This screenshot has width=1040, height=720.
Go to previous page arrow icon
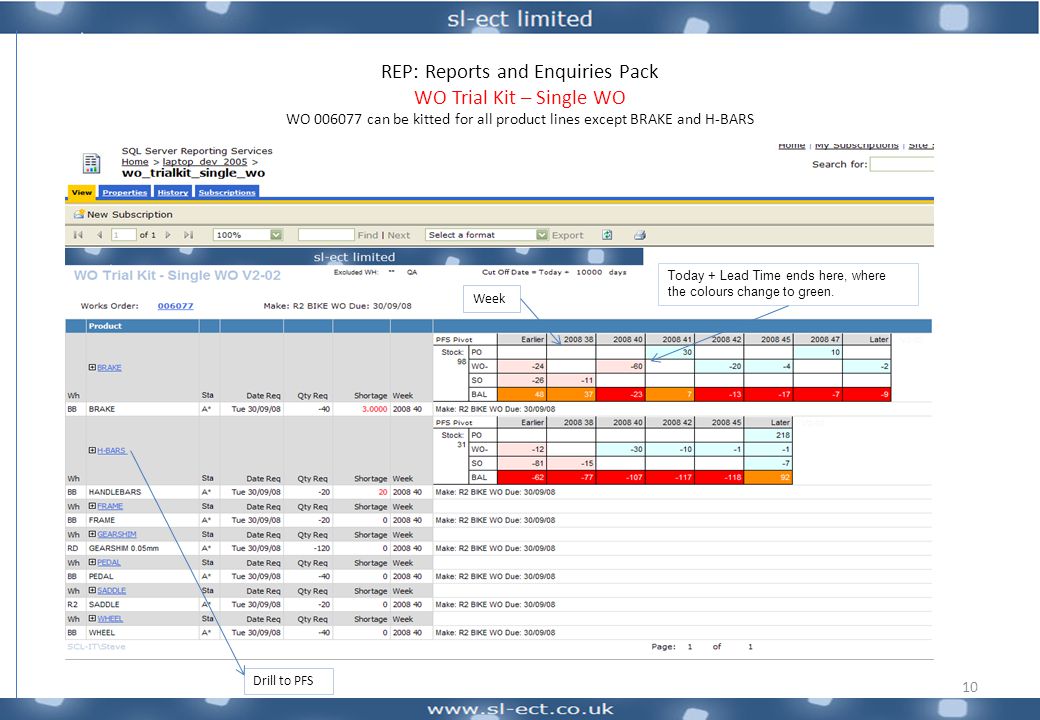click(99, 235)
